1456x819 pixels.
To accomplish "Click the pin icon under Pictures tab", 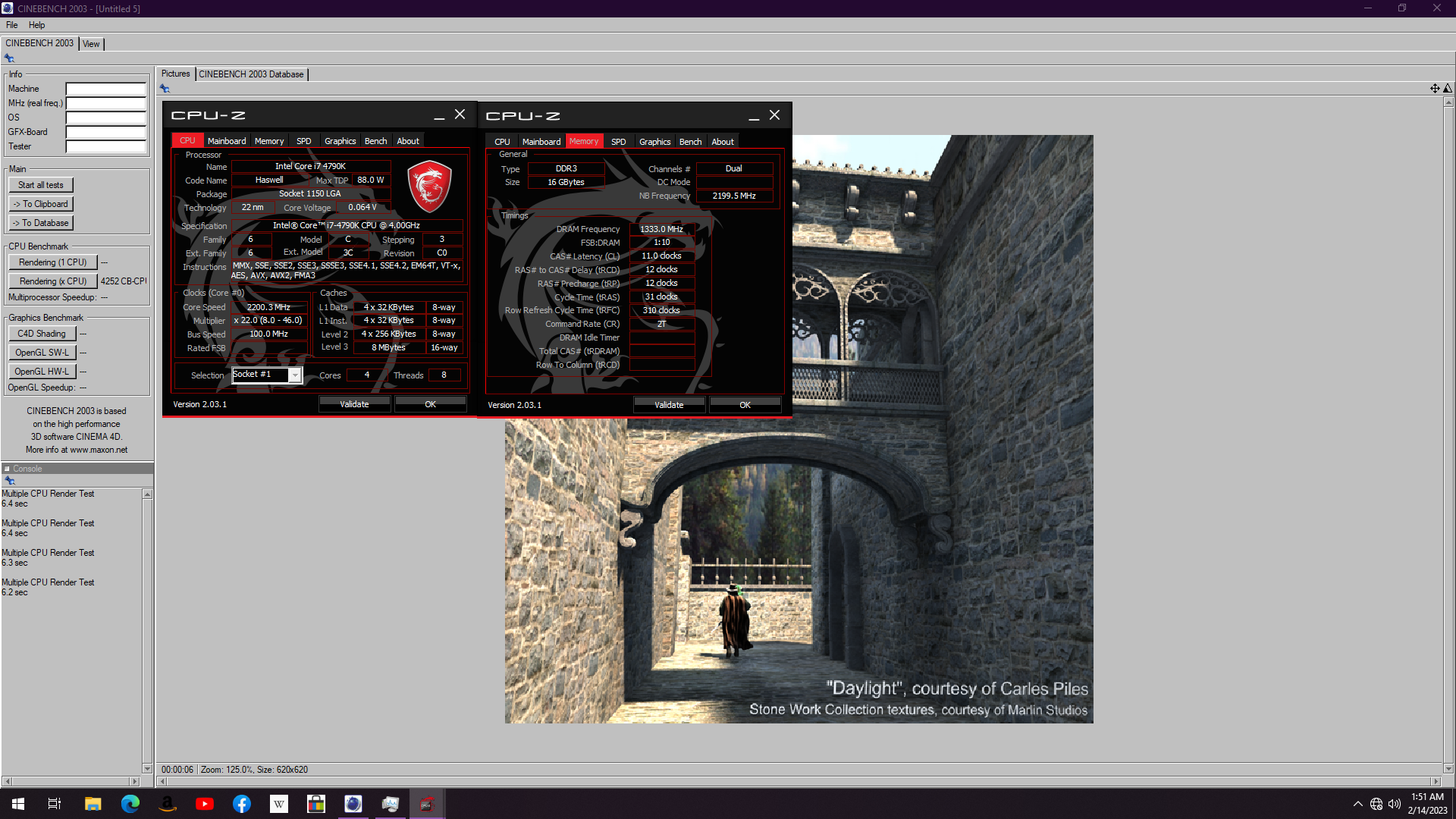I will pyautogui.click(x=165, y=89).
